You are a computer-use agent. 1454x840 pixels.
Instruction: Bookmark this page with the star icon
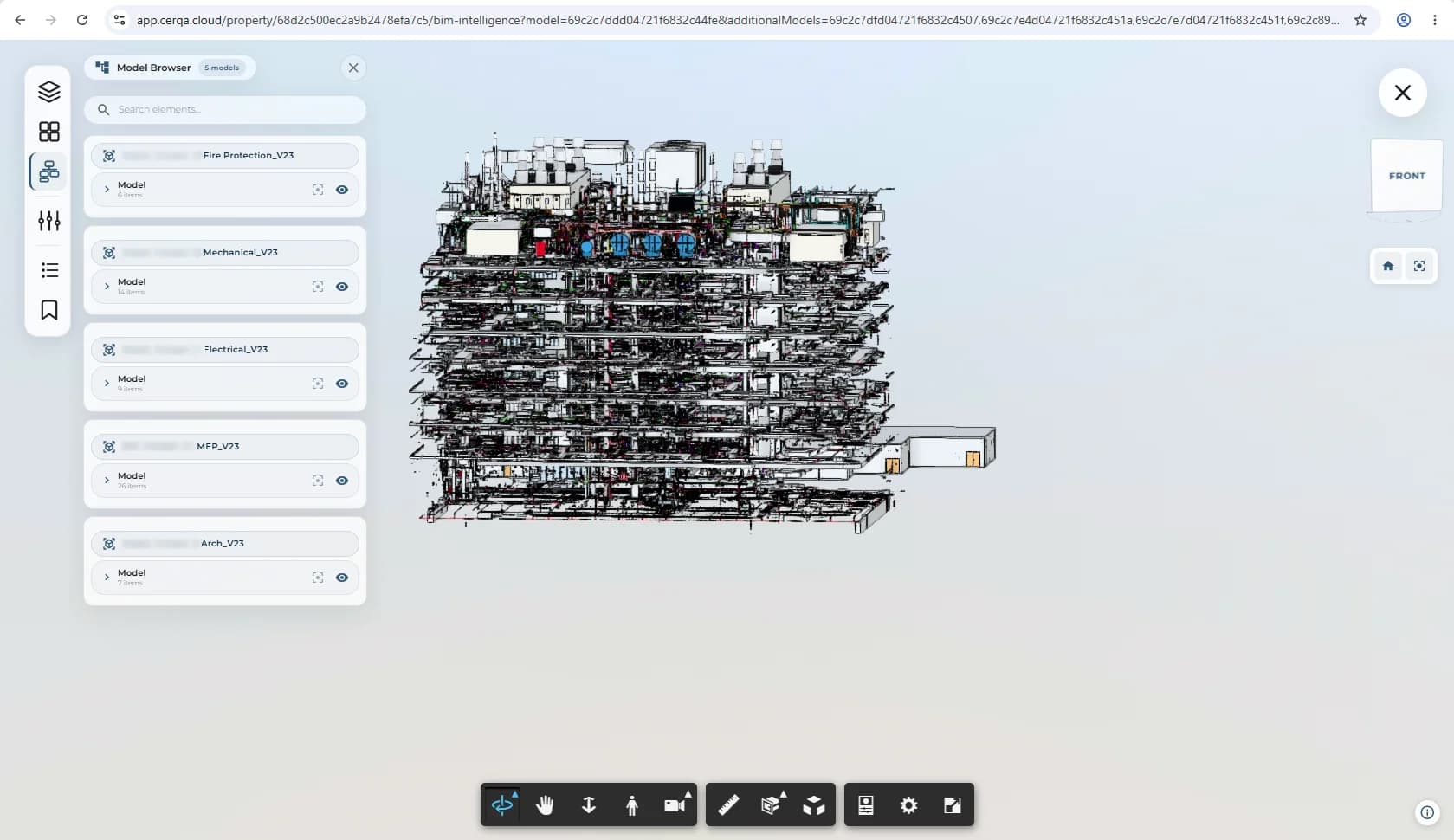click(x=1360, y=19)
